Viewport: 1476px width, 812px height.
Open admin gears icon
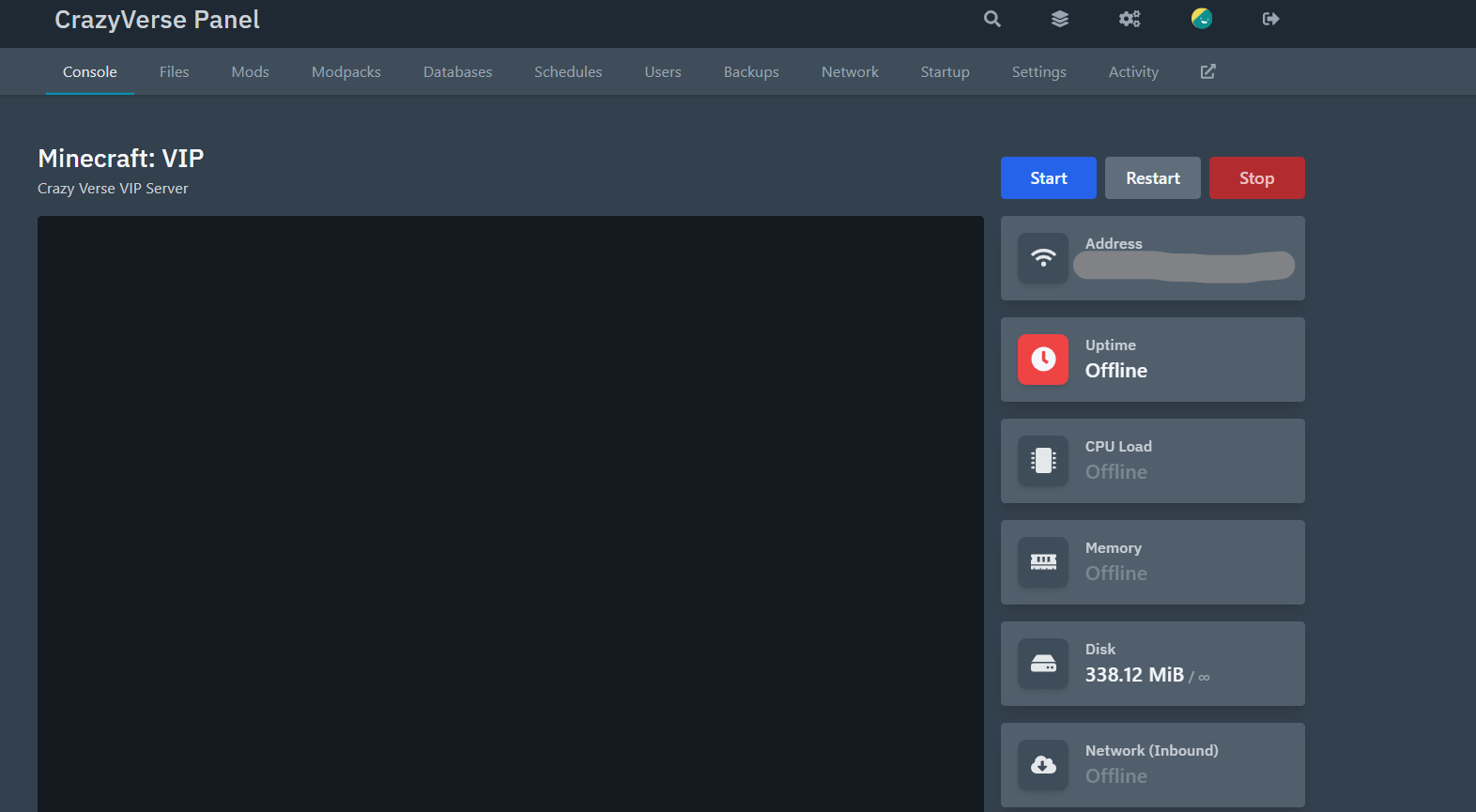point(1130,19)
